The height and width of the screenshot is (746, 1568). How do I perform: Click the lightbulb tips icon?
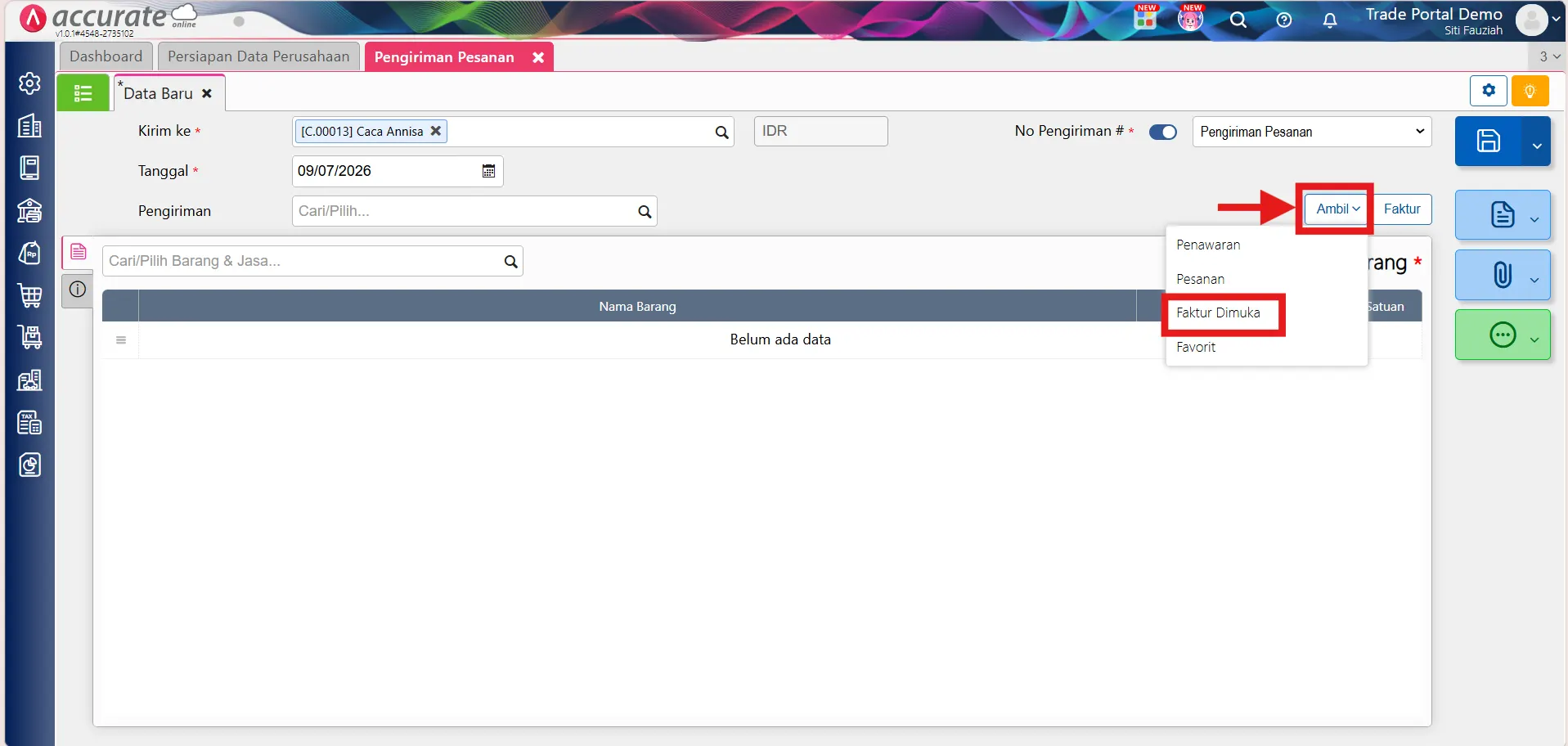(1530, 91)
